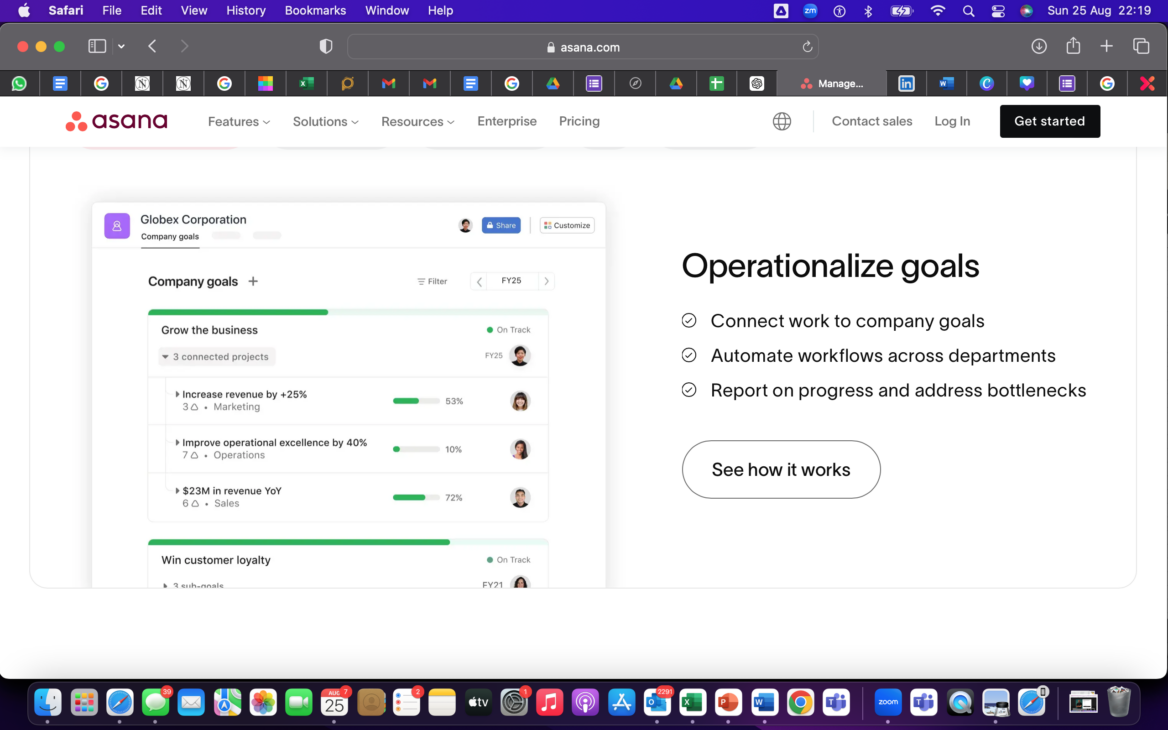Screen dimensions: 1168x730
Task: Expand the Features dropdown menu
Action: click(239, 121)
